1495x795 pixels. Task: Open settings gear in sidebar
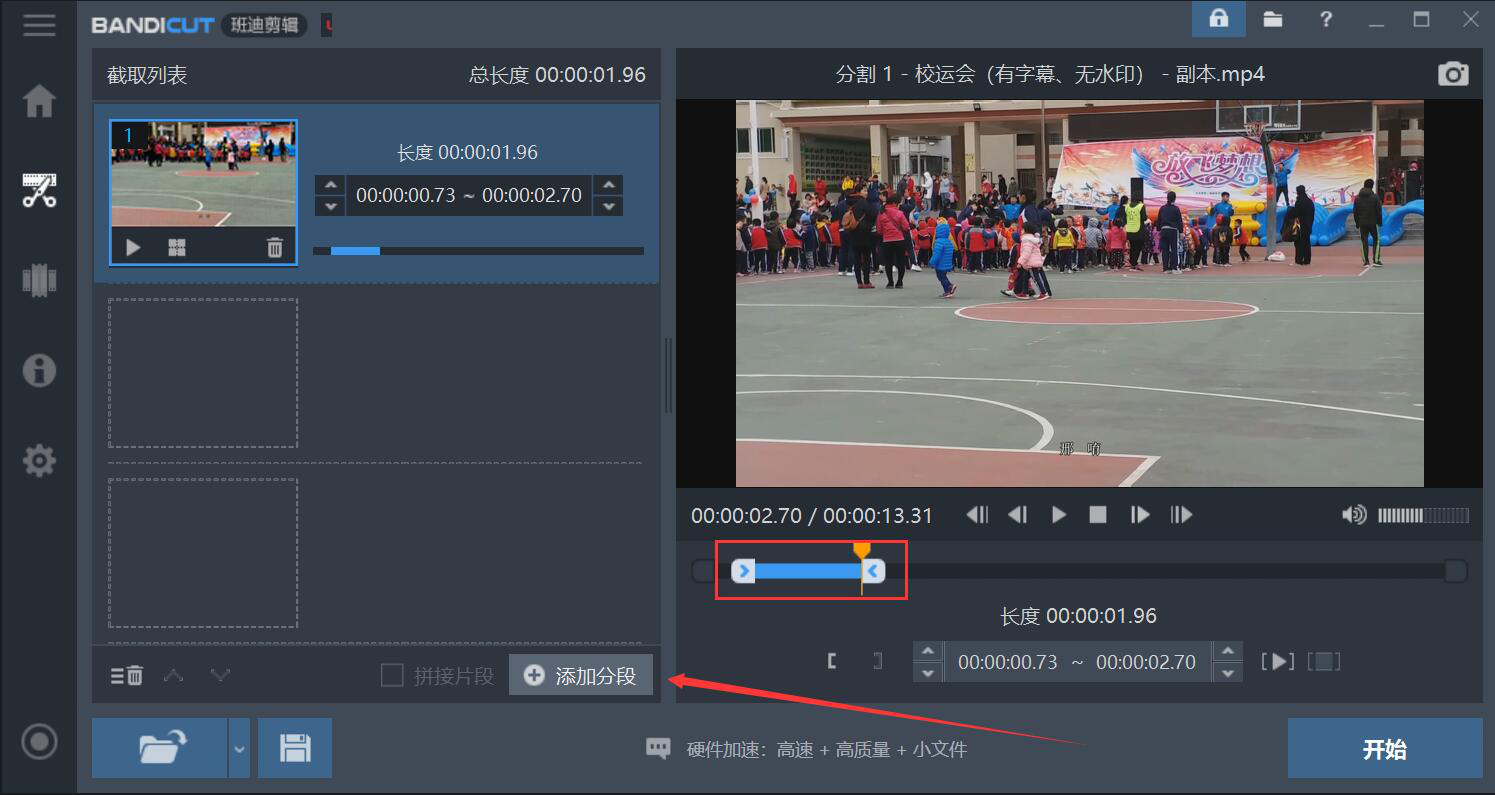(39, 461)
